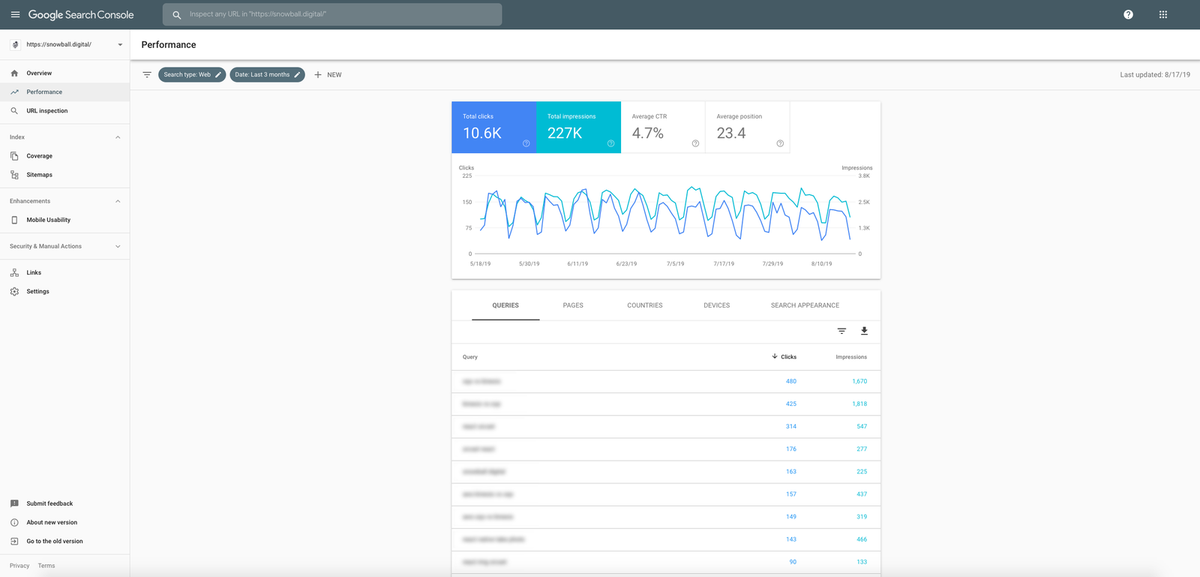Image resolution: width=1200 pixels, height=577 pixels.
Task: Open the Help question mark icon
Action: [1128, 15]
